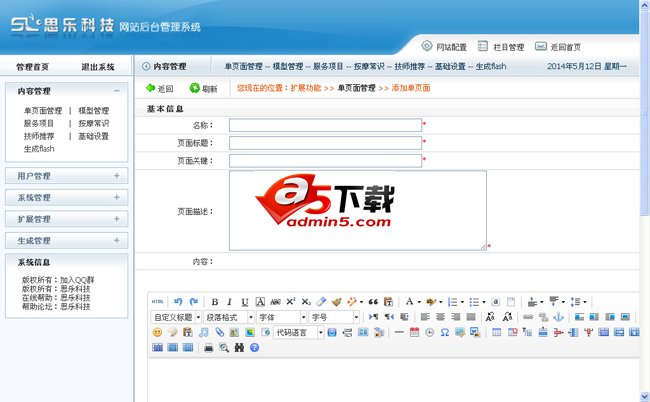Click the 返回 back button
The image size is (650, 402).
coord(160,88)
